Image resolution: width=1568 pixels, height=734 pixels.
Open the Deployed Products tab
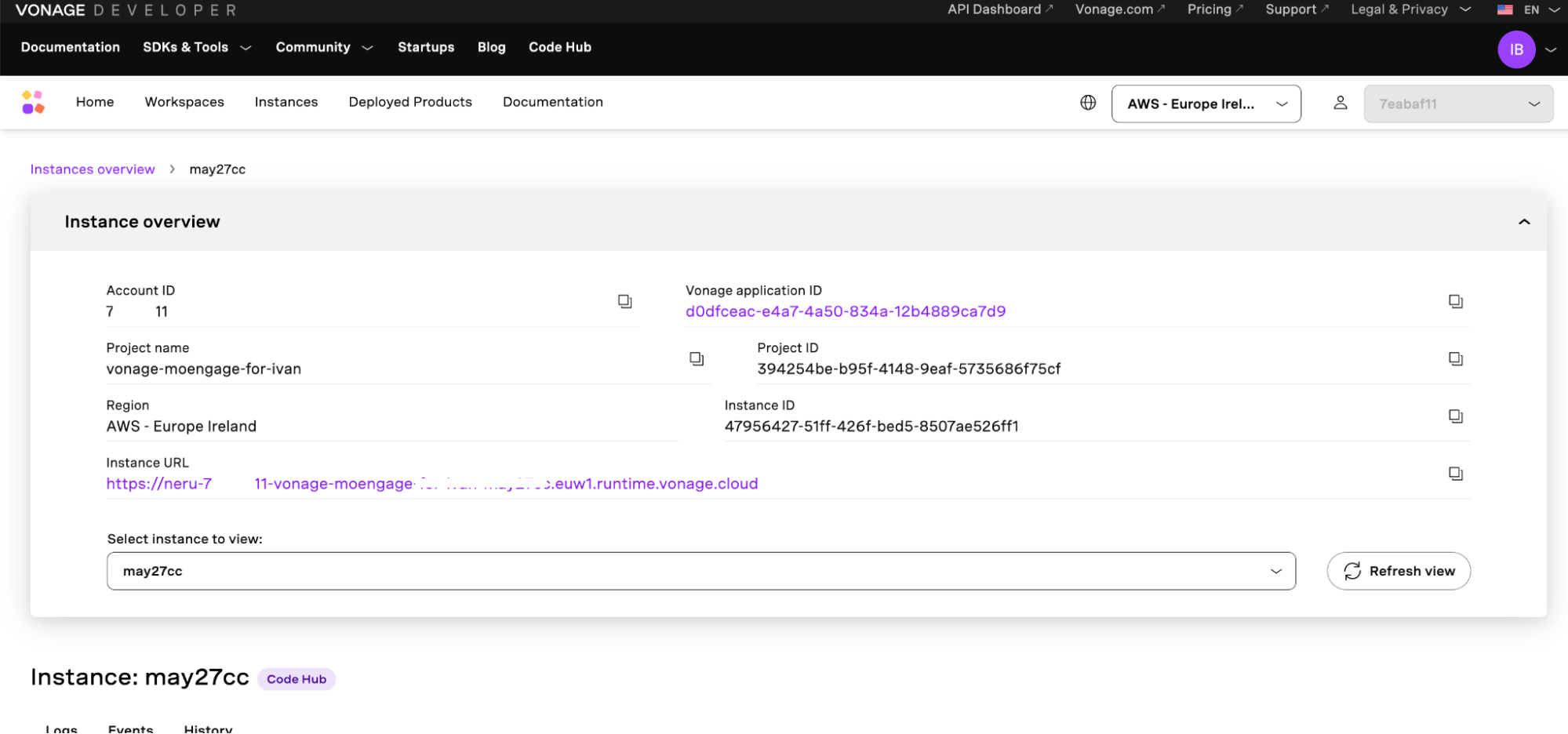[410, 102]
